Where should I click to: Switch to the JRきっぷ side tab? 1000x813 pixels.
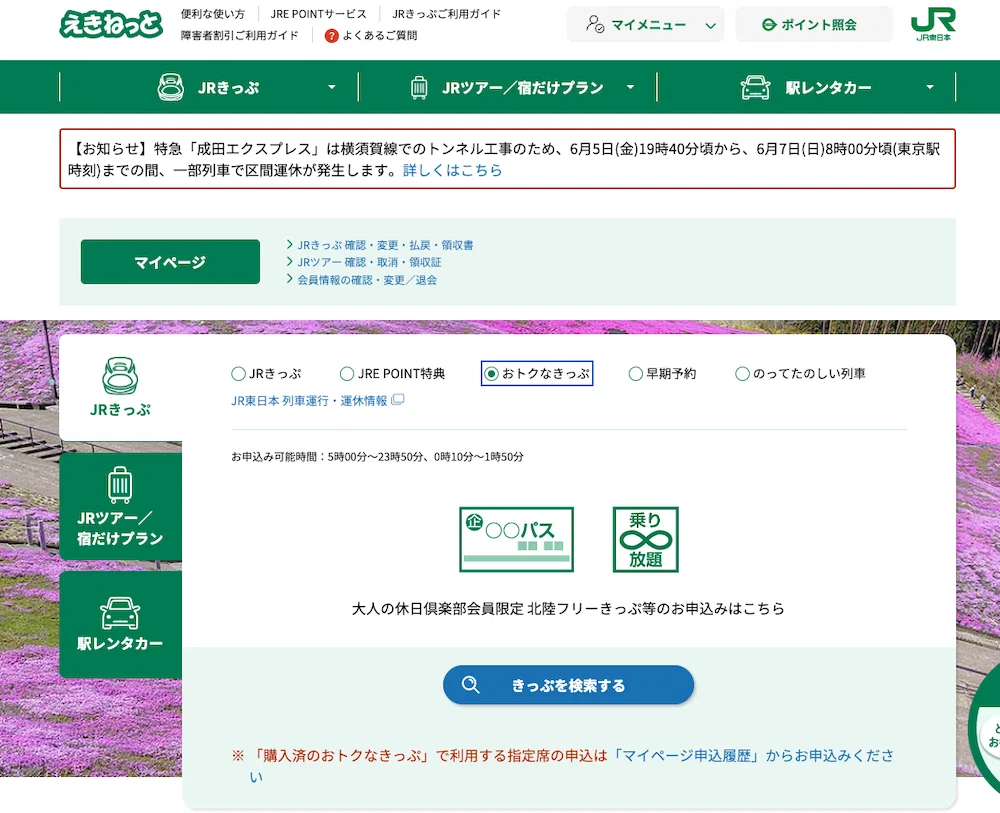click(121, 386)
